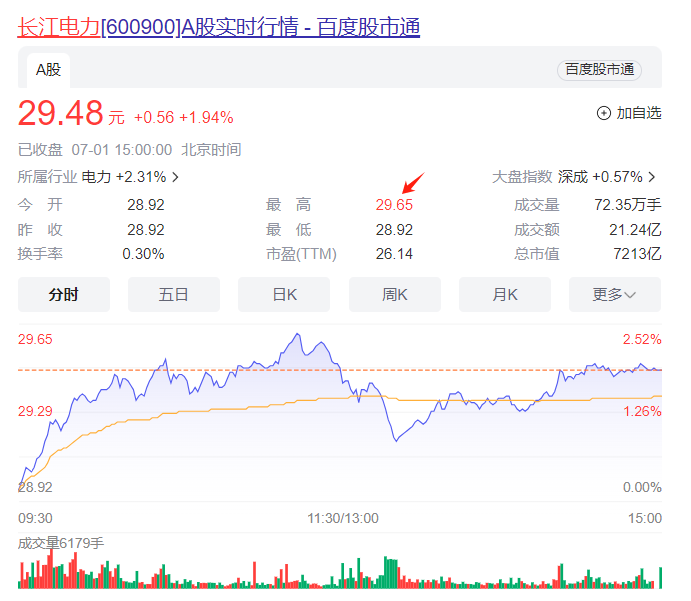Open 深成 +0.57% index link

coord(600,177)
